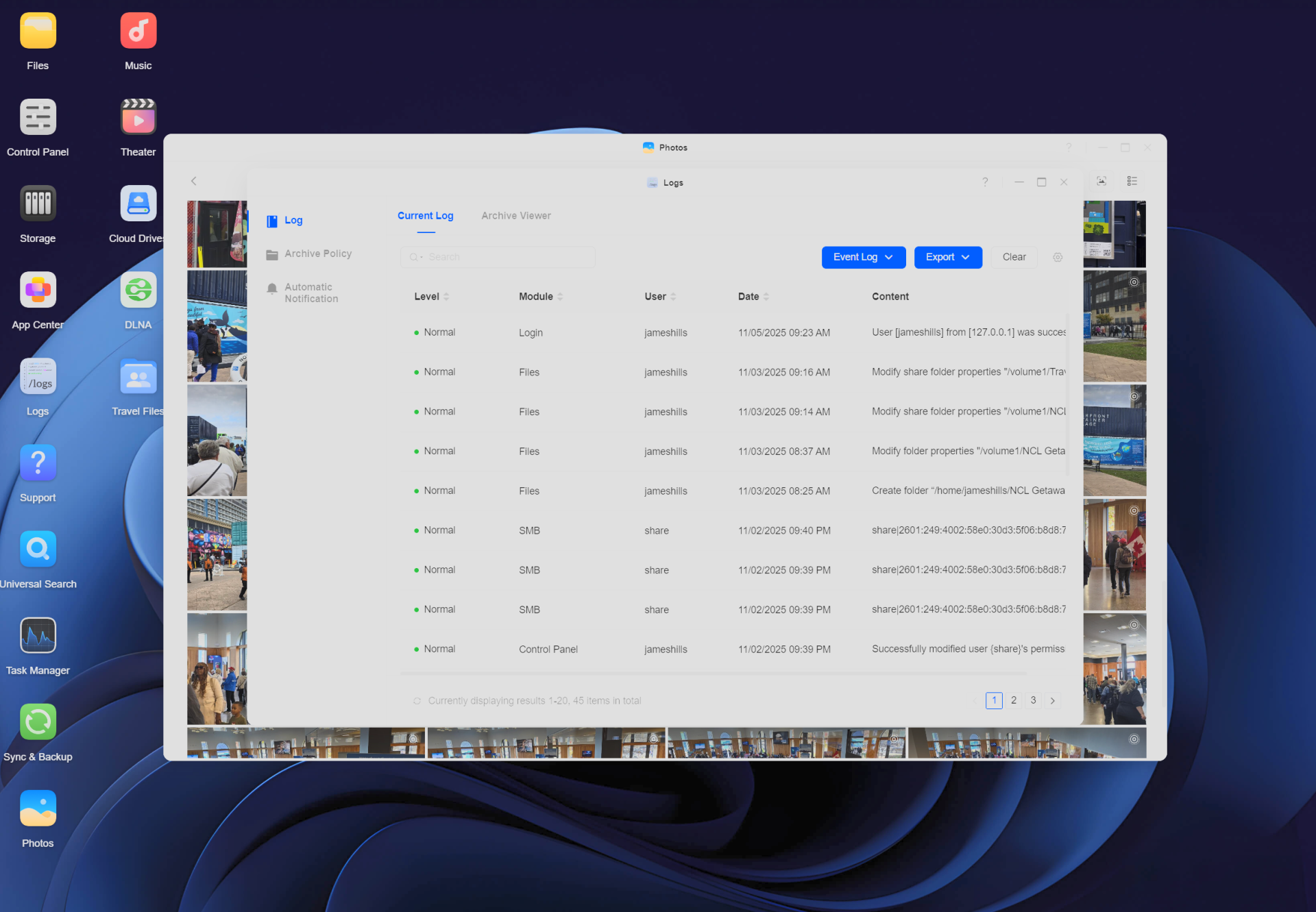Image resolution: width=1316 pixels, height=912 pixels.
Task: Open the Logs settings gear icon
Action: (1058, 257)
